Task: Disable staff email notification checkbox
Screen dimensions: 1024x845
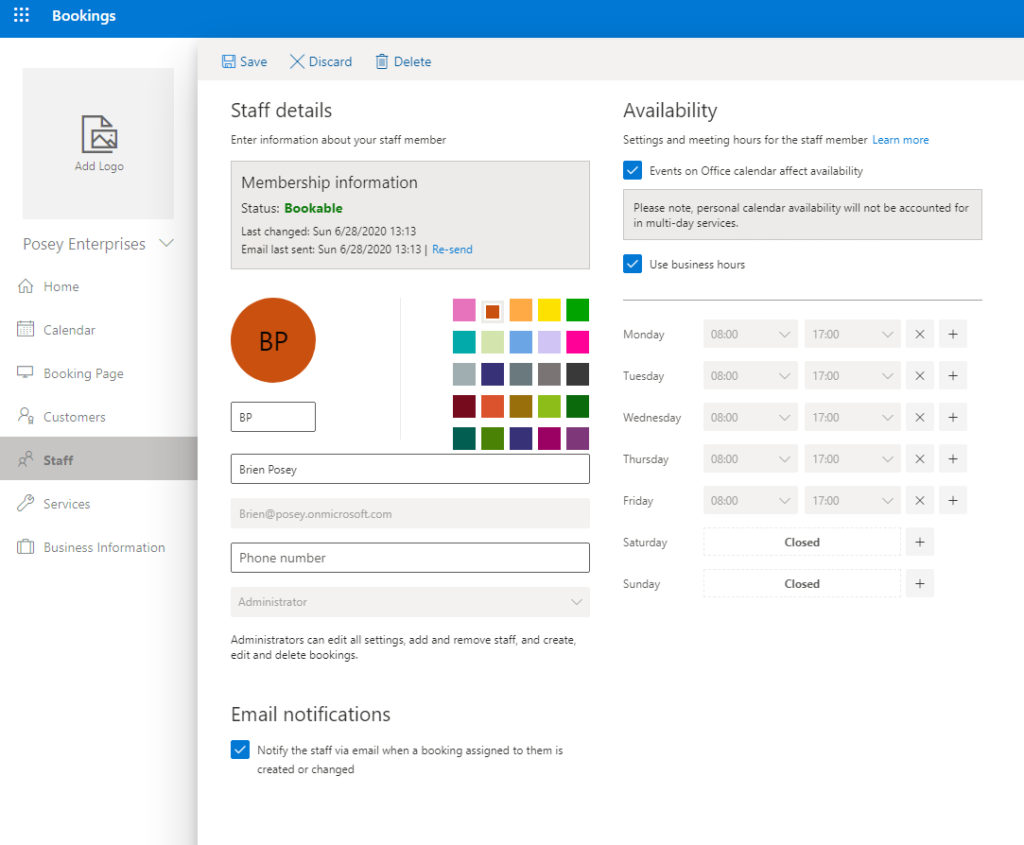Action: click(240, 750)
